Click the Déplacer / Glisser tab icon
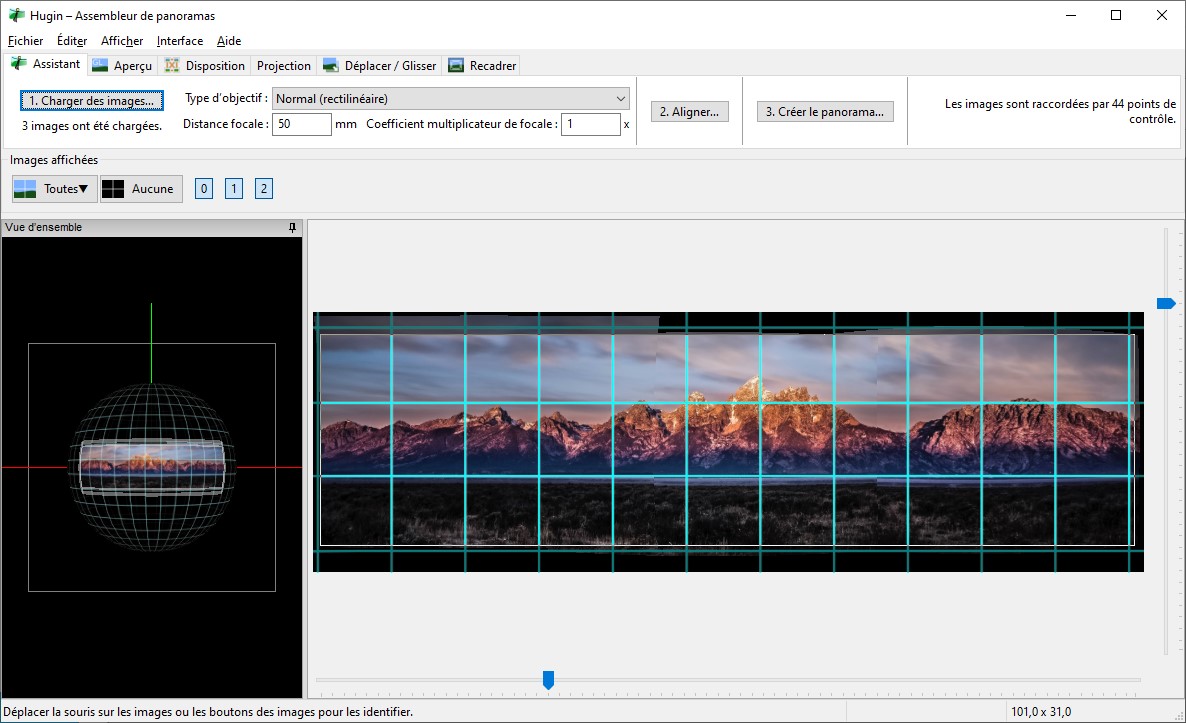1186x723 pixels. tap(331, 66)
